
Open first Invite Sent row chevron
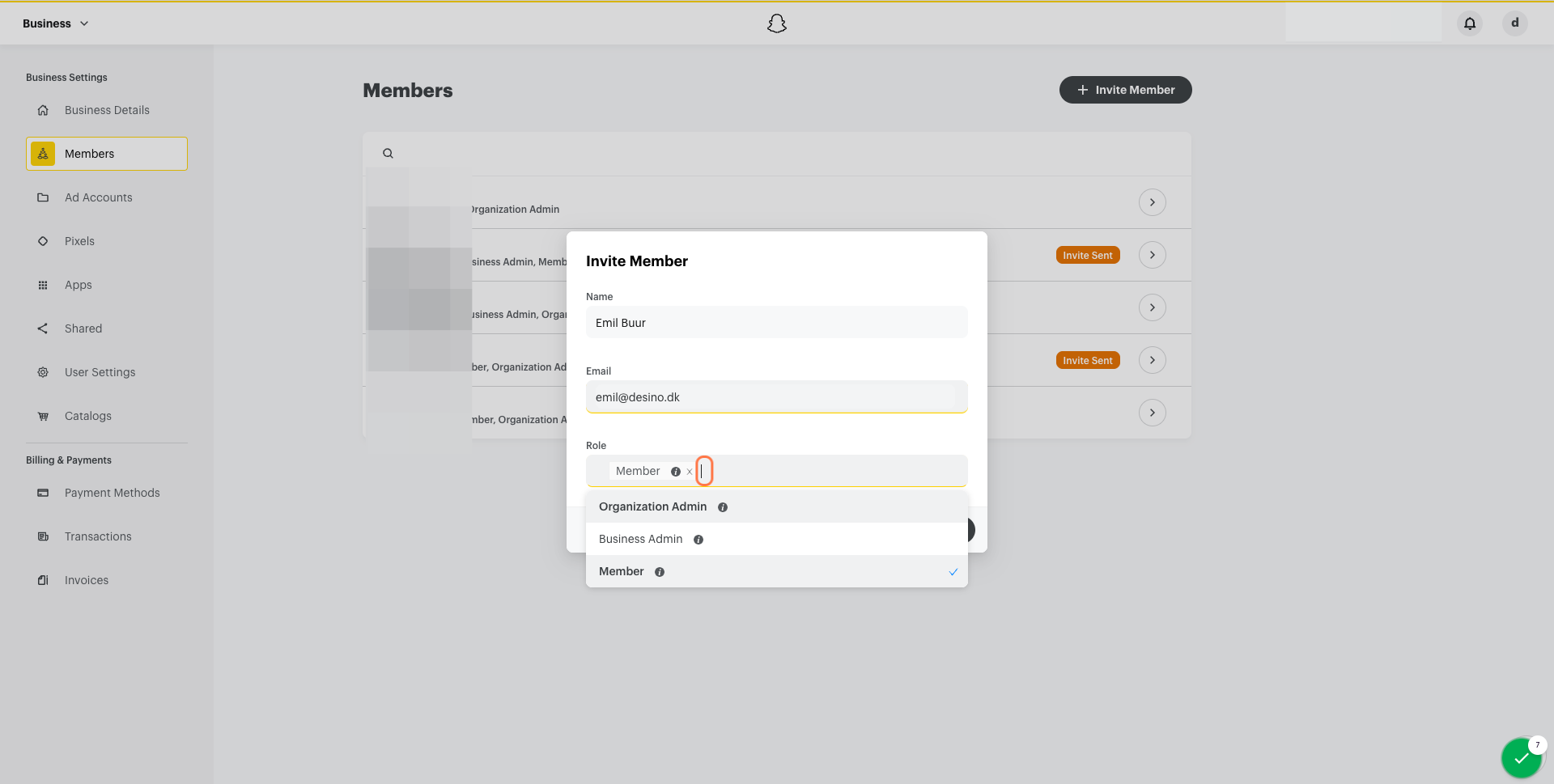(x=1153, y=255)
